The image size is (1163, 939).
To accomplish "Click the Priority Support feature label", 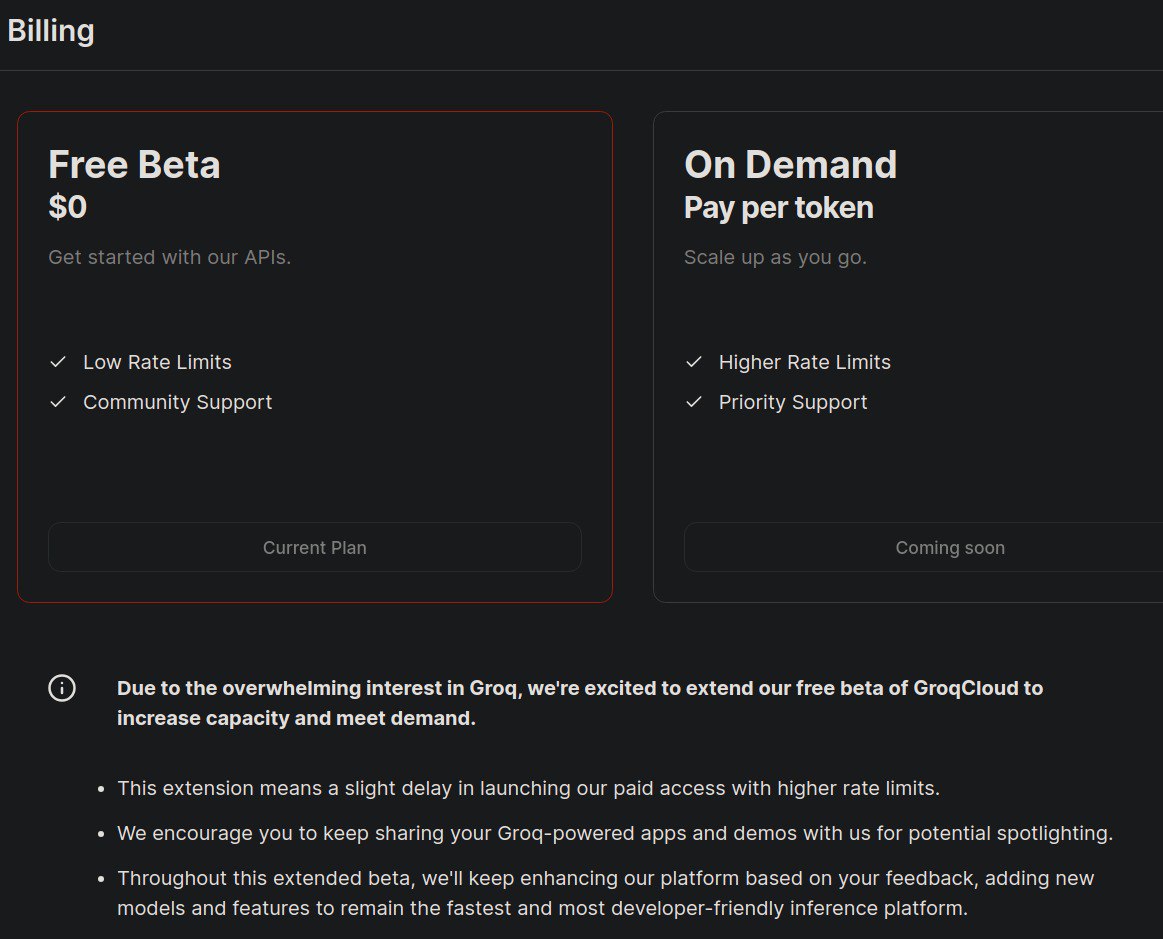I will [x=793, y=402].
